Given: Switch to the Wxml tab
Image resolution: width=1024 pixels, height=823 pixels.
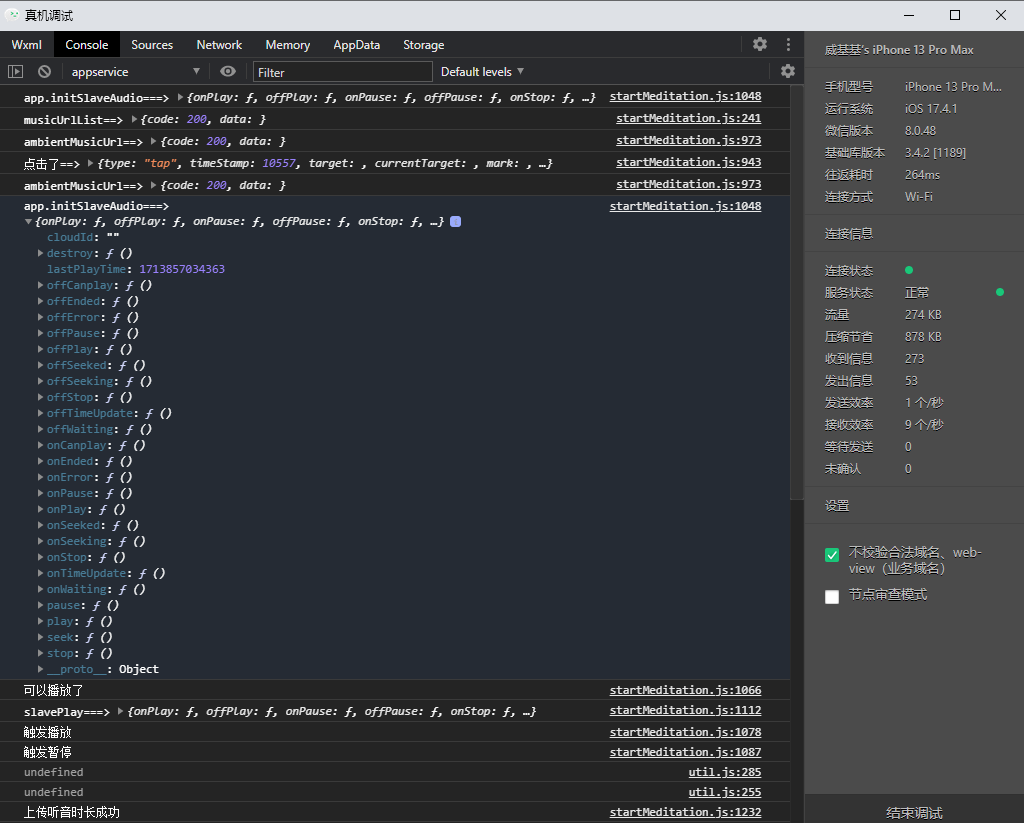Looking at the screenshot, I should click(x=27, y=44).
